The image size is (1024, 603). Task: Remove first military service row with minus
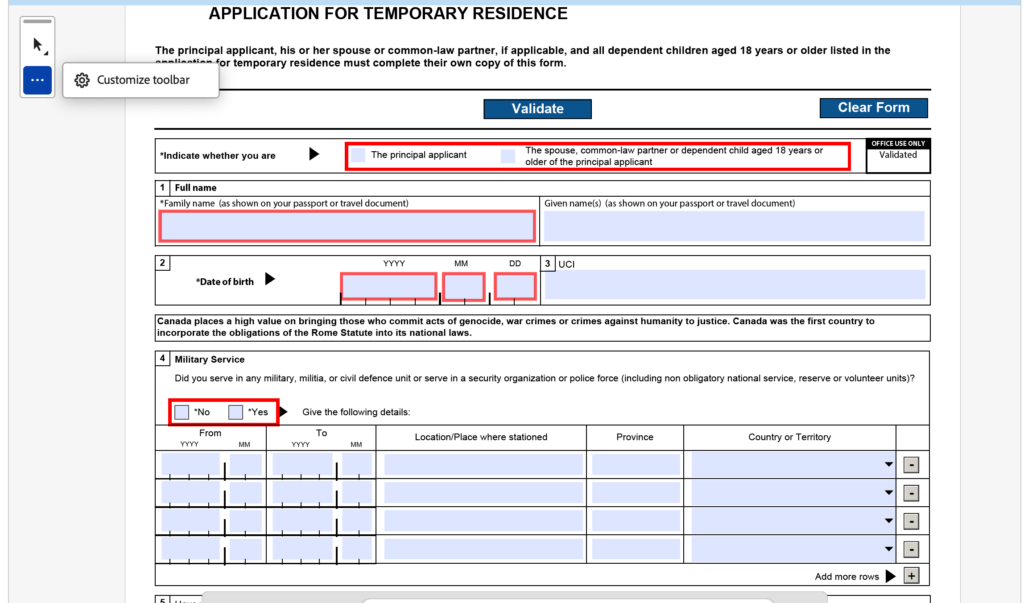point(911,465)
